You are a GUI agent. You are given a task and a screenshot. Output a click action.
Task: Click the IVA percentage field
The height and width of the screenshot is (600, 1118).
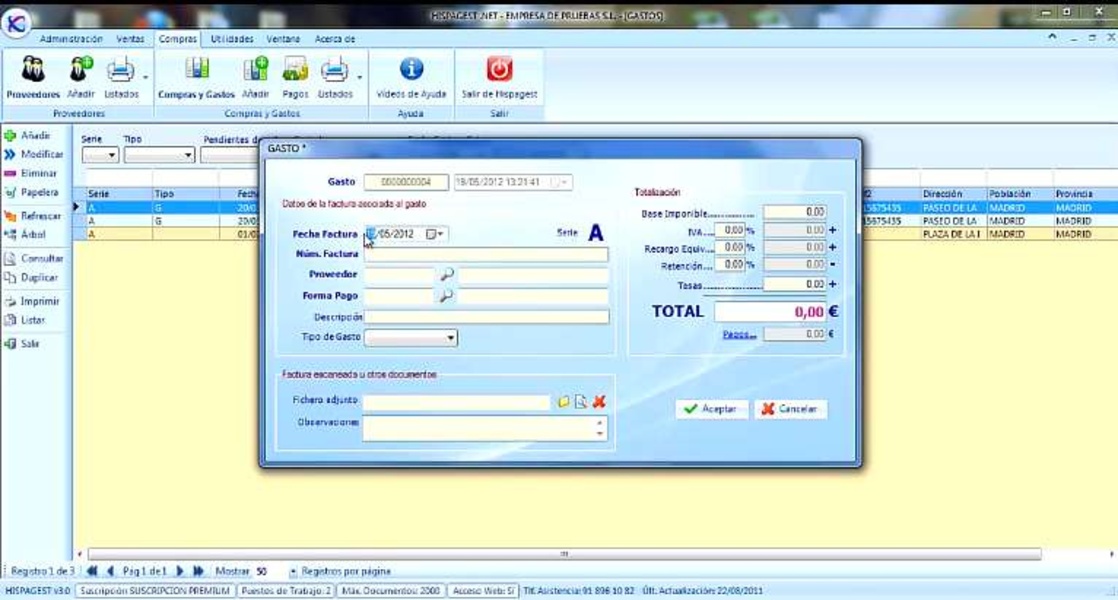[730, 230]
